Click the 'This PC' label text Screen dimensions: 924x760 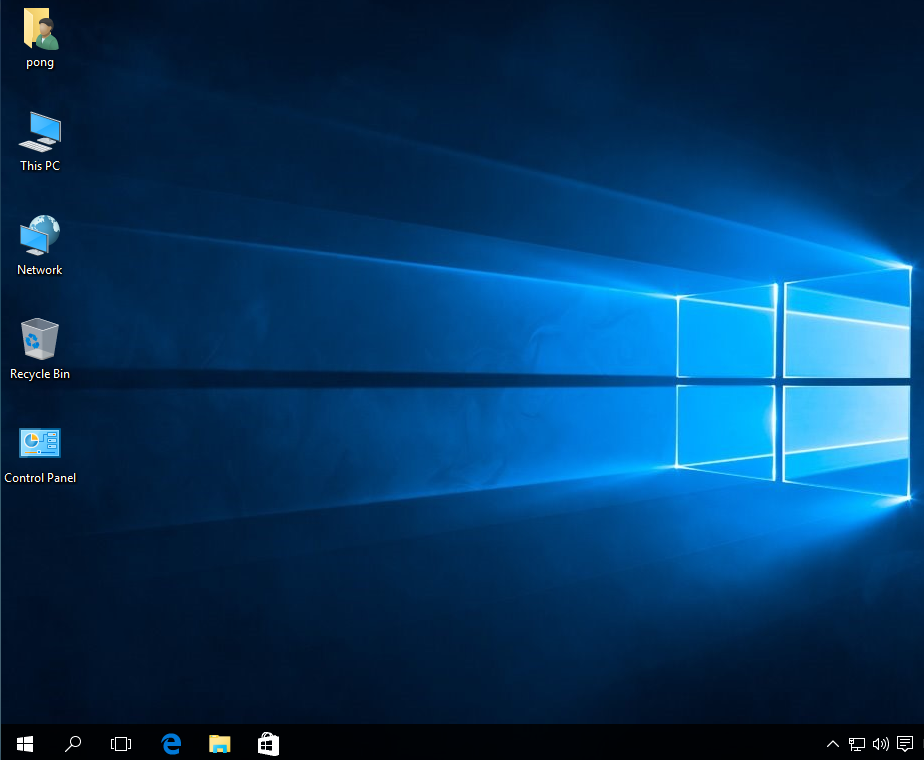click(40, 166)
